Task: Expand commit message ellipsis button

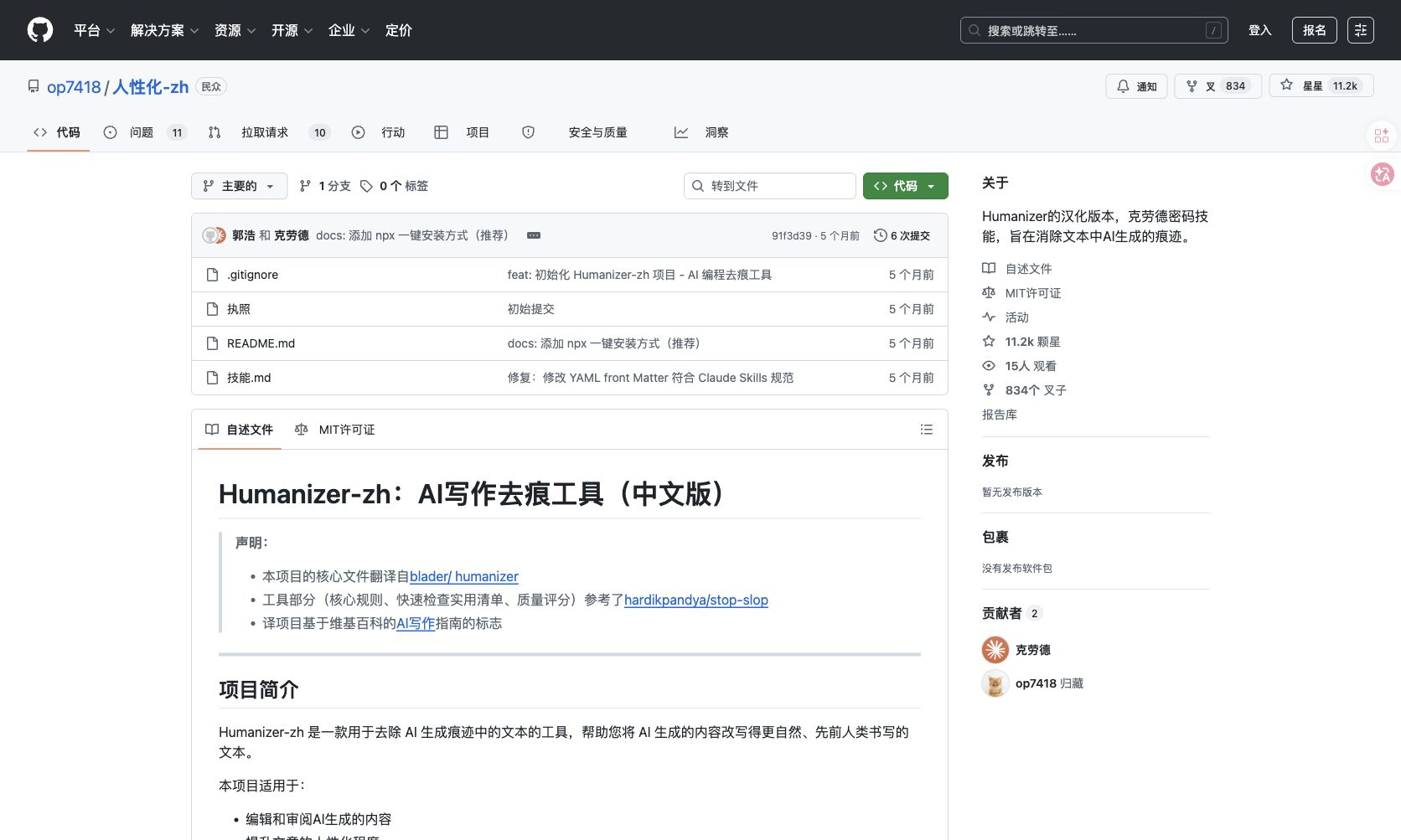Action: click(534, 235)
